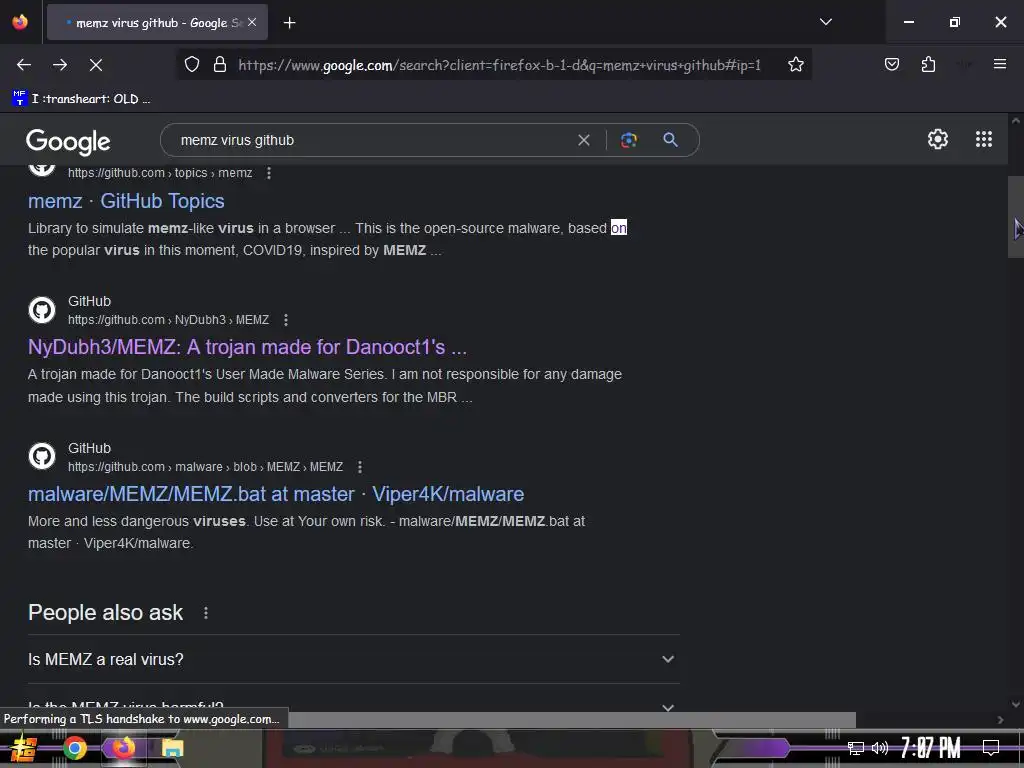
Task: Submit search with magnifier icon
Action: (x=670, y=140)
